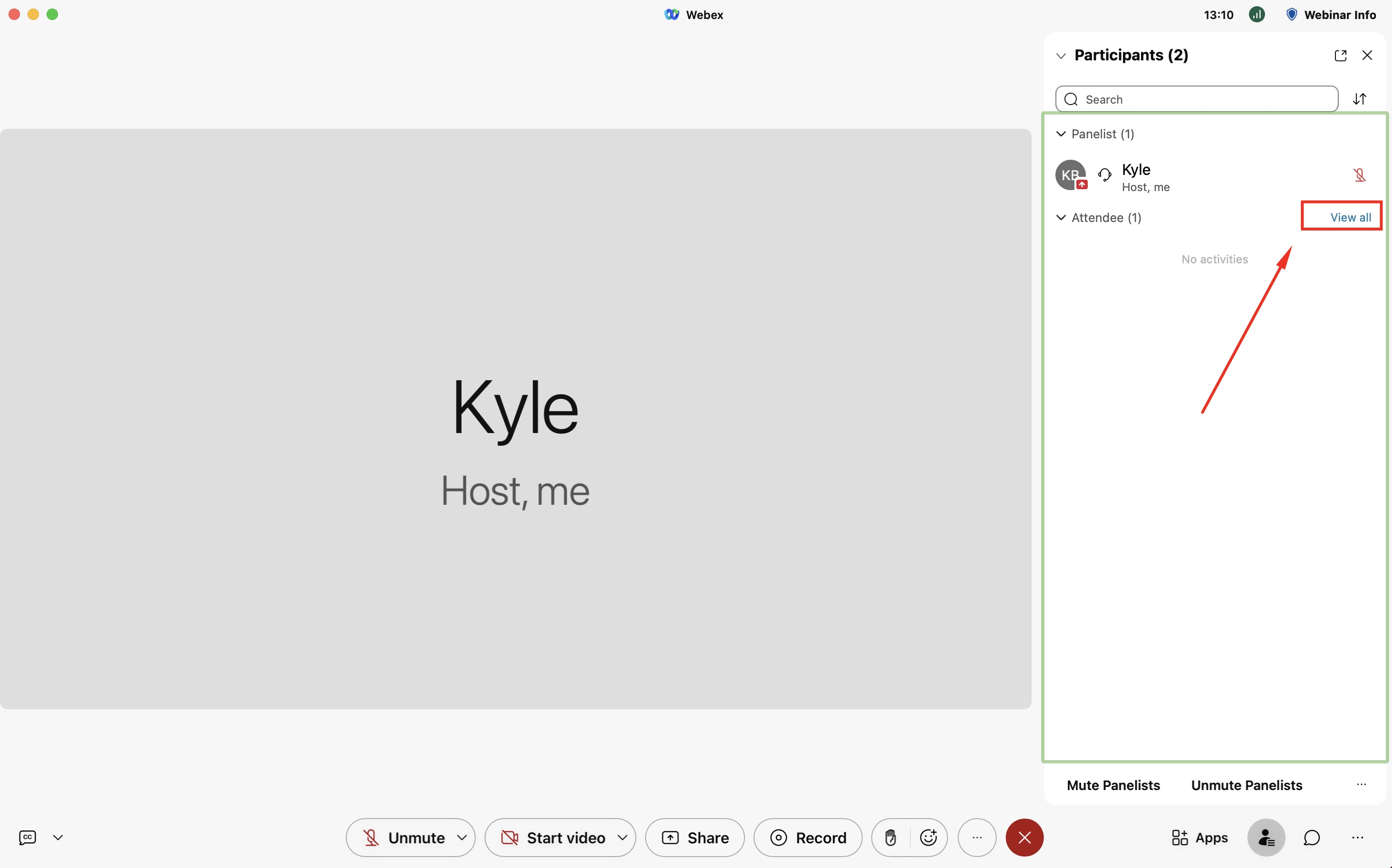Click the Apps button
The width and height of the screenshot is (1392, 868).
[1200, 838]
